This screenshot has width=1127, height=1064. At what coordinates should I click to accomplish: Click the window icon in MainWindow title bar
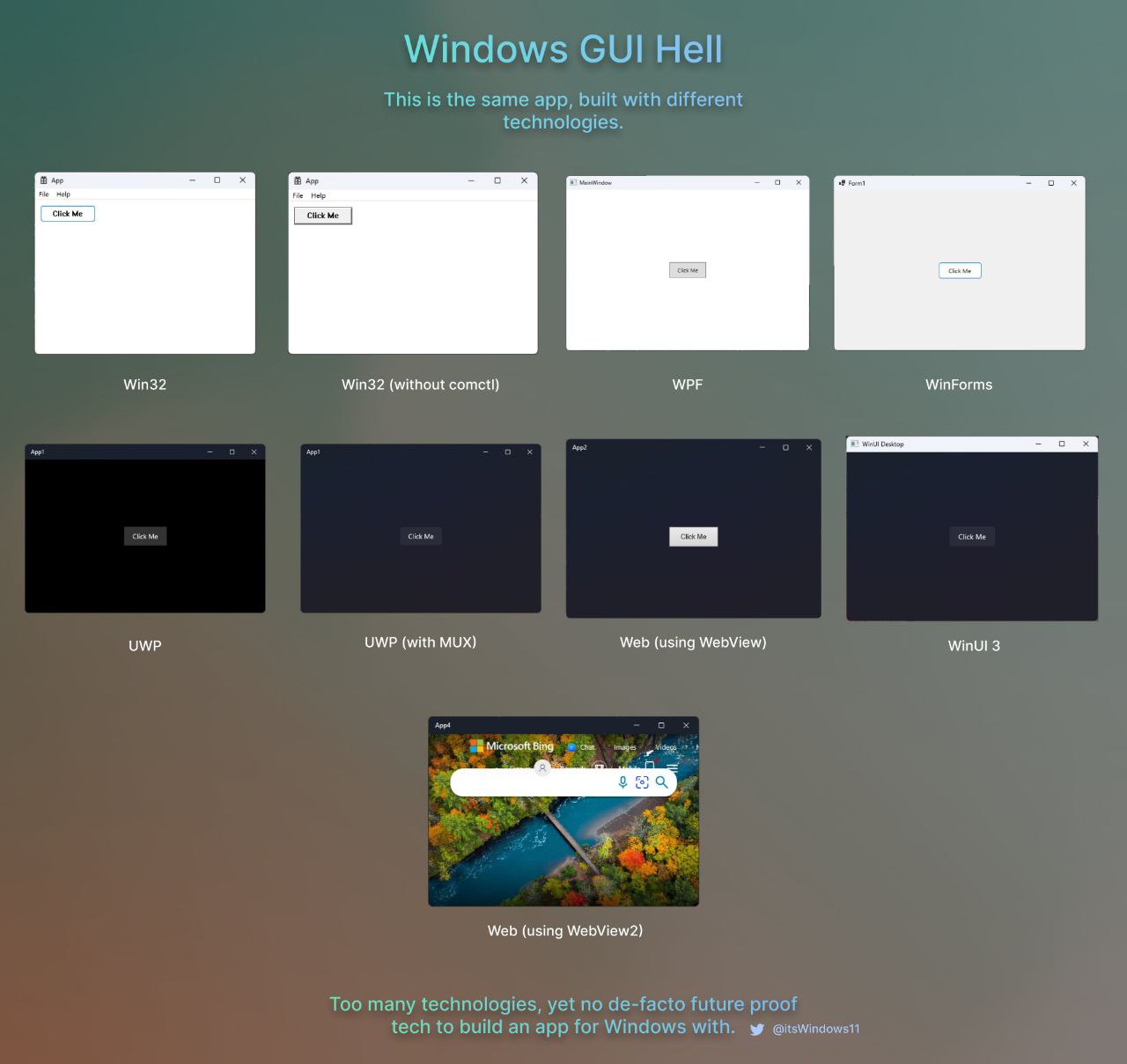click(x=573, y=182)
